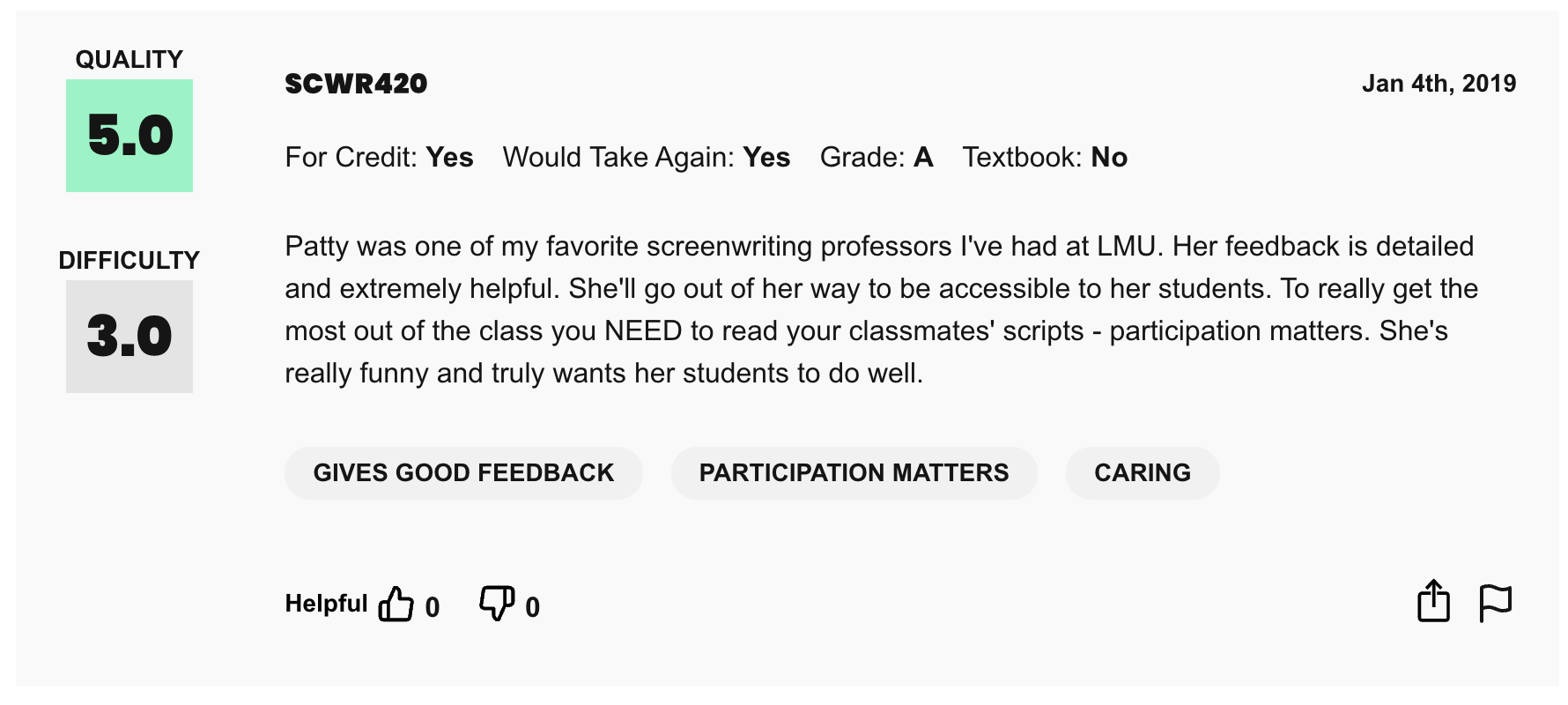Viewport: 1568px width, 705px height.
Task: Click the green 5.0 quality badge
Action: pyautogui.click(x=129, y=136)
